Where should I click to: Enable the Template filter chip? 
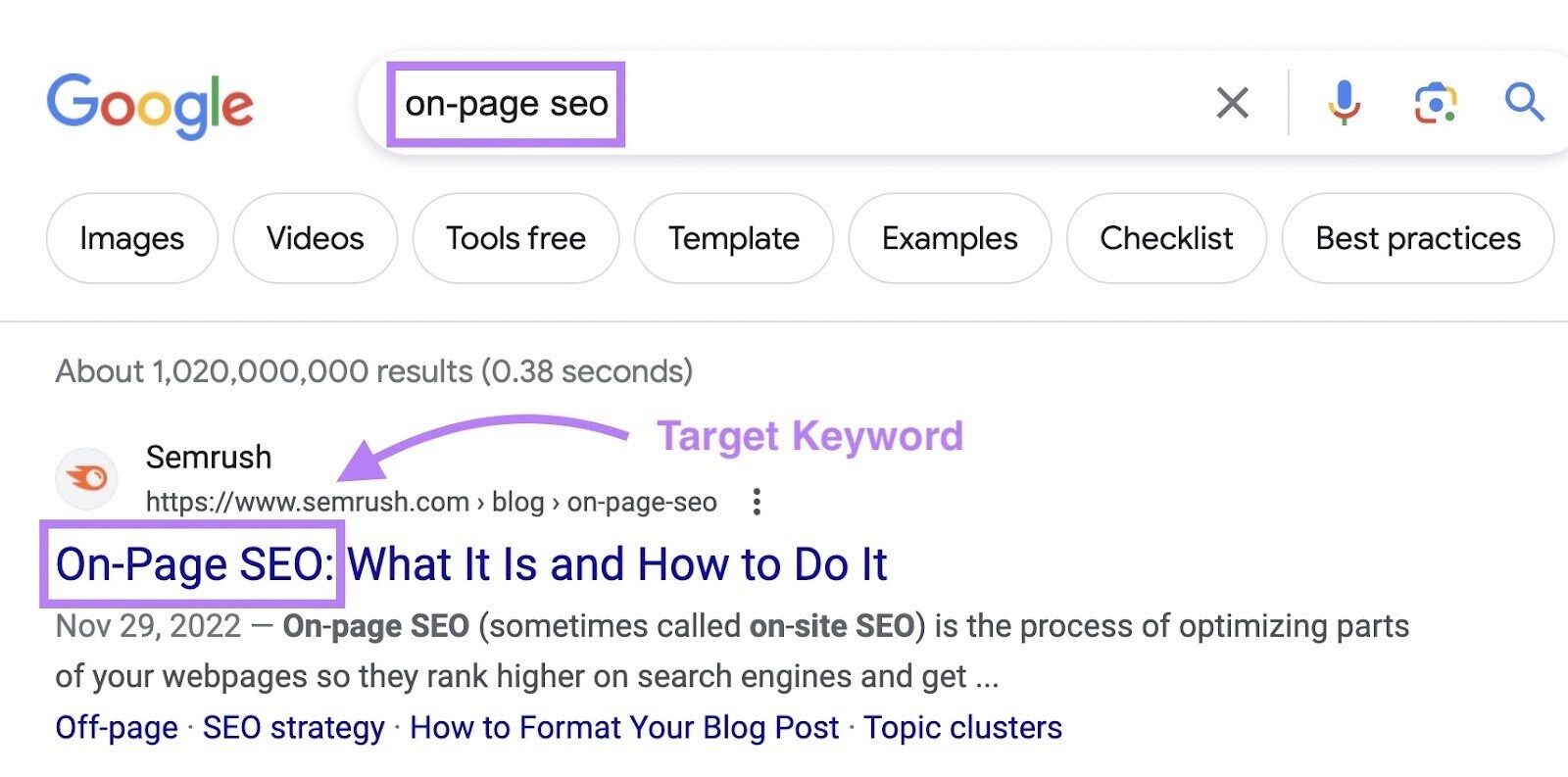733,238
